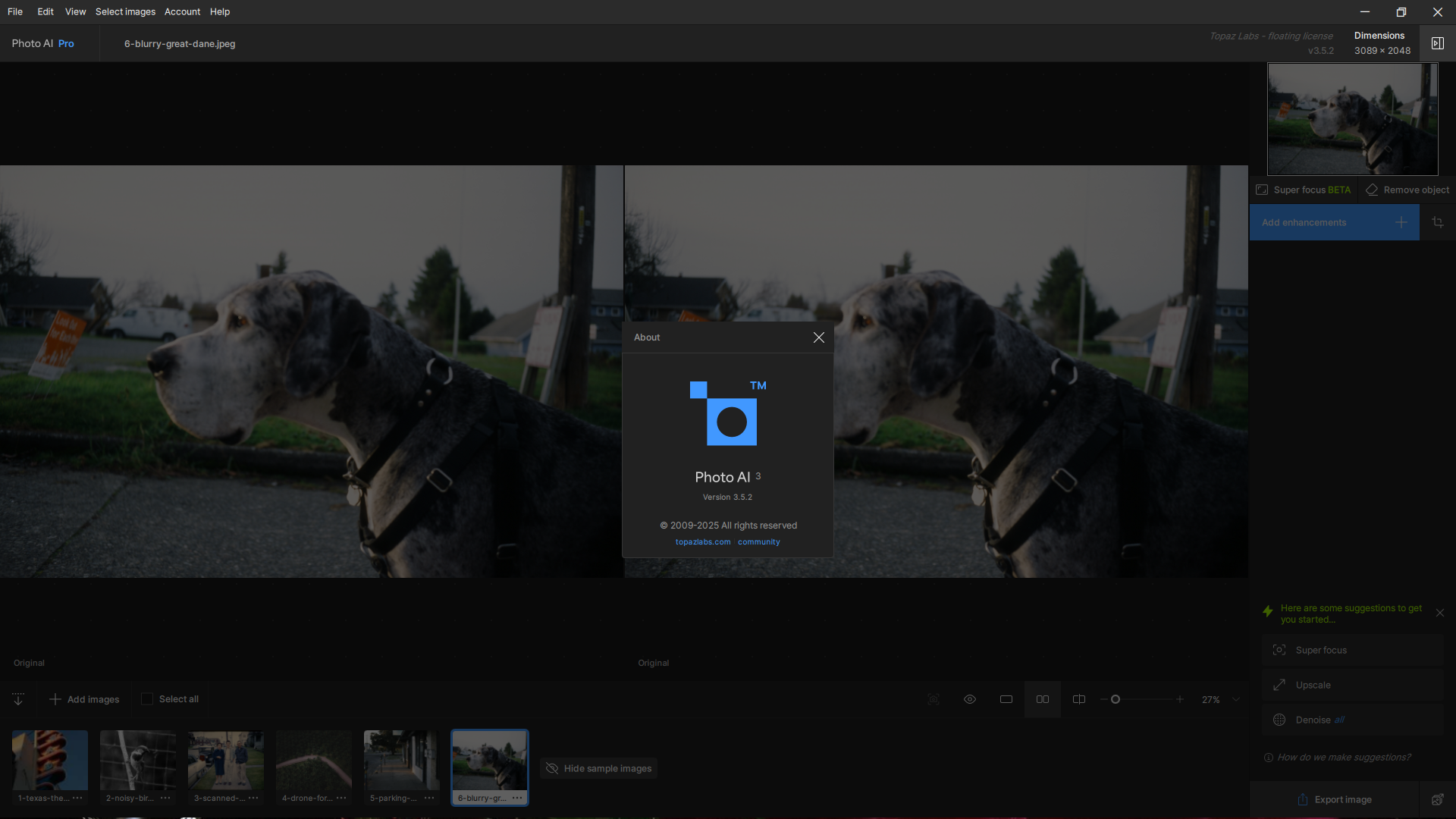Toggle the eye preview original icon
Screen dimensions: 1456x819
point(970,699)
